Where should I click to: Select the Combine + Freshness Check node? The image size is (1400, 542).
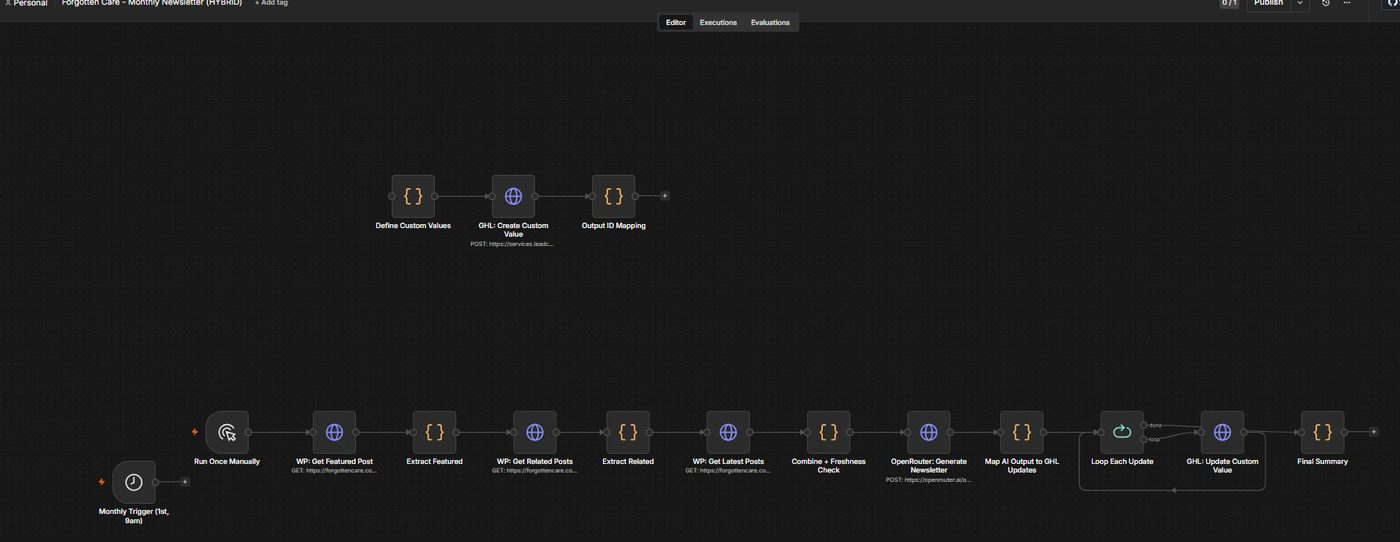829,432
